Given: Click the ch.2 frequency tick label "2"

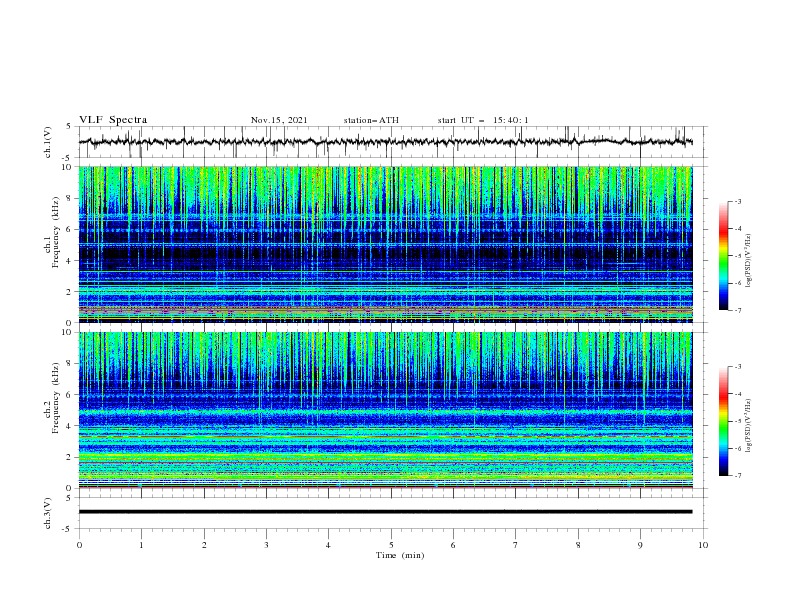Looking at the screenshot, I should coord(69,457).
